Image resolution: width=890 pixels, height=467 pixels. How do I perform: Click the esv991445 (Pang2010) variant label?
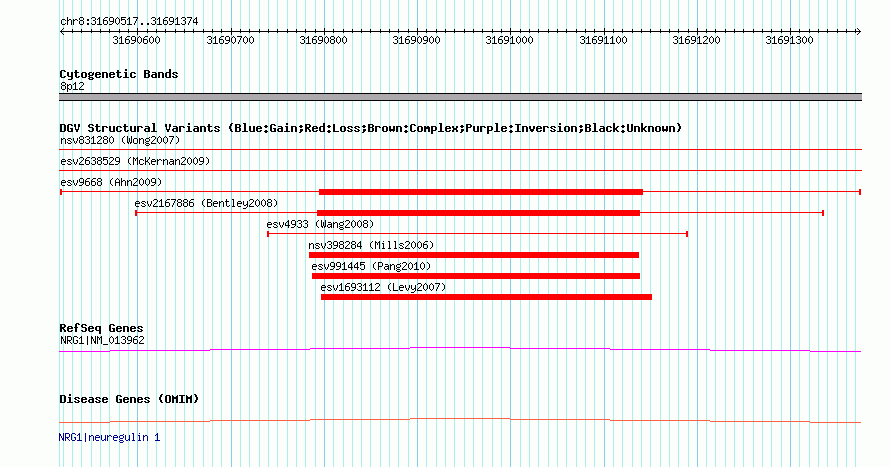(x=371, y=266)
